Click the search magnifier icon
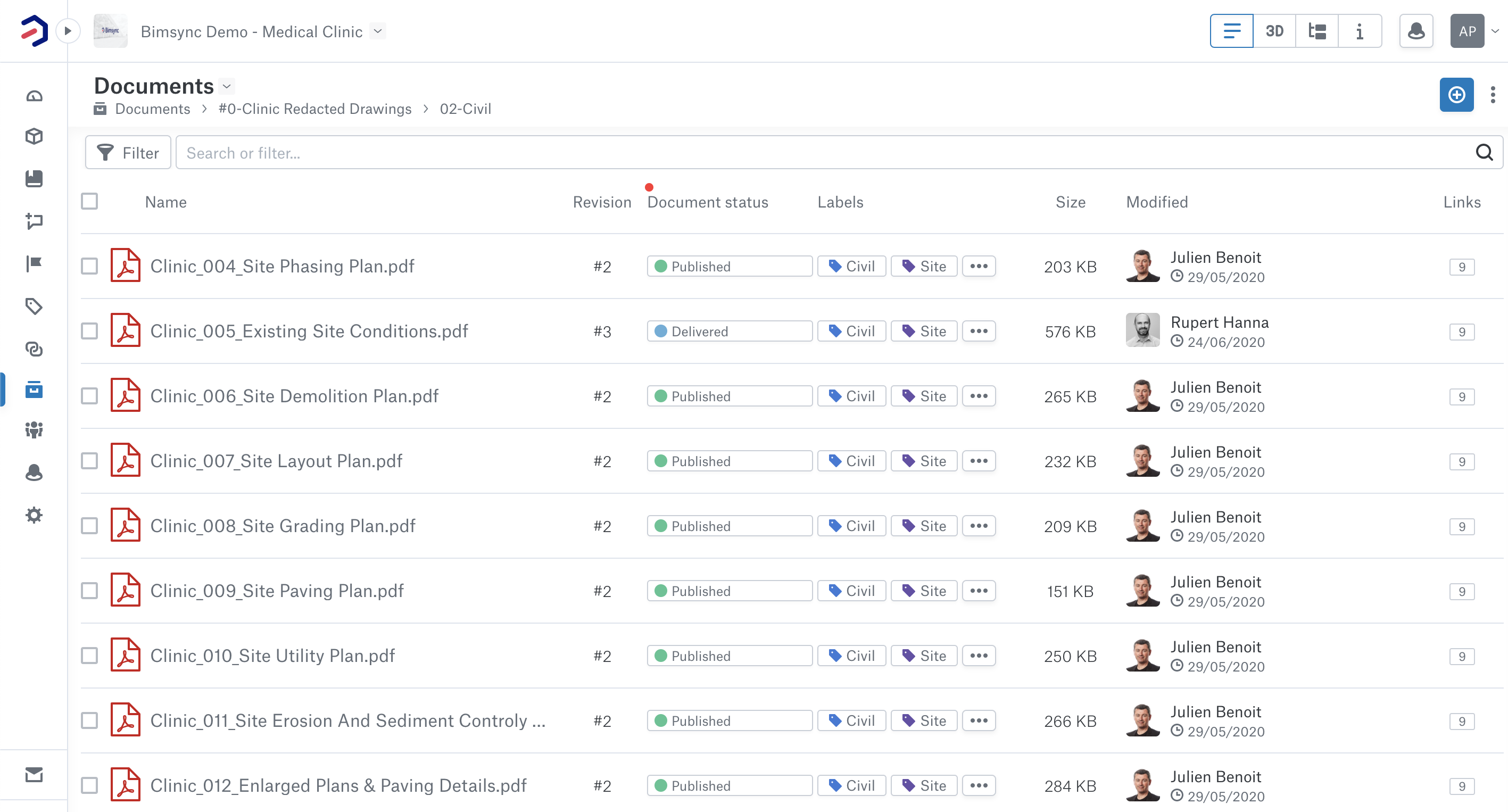1508x812 pixels. click(x=1484, y=153)
